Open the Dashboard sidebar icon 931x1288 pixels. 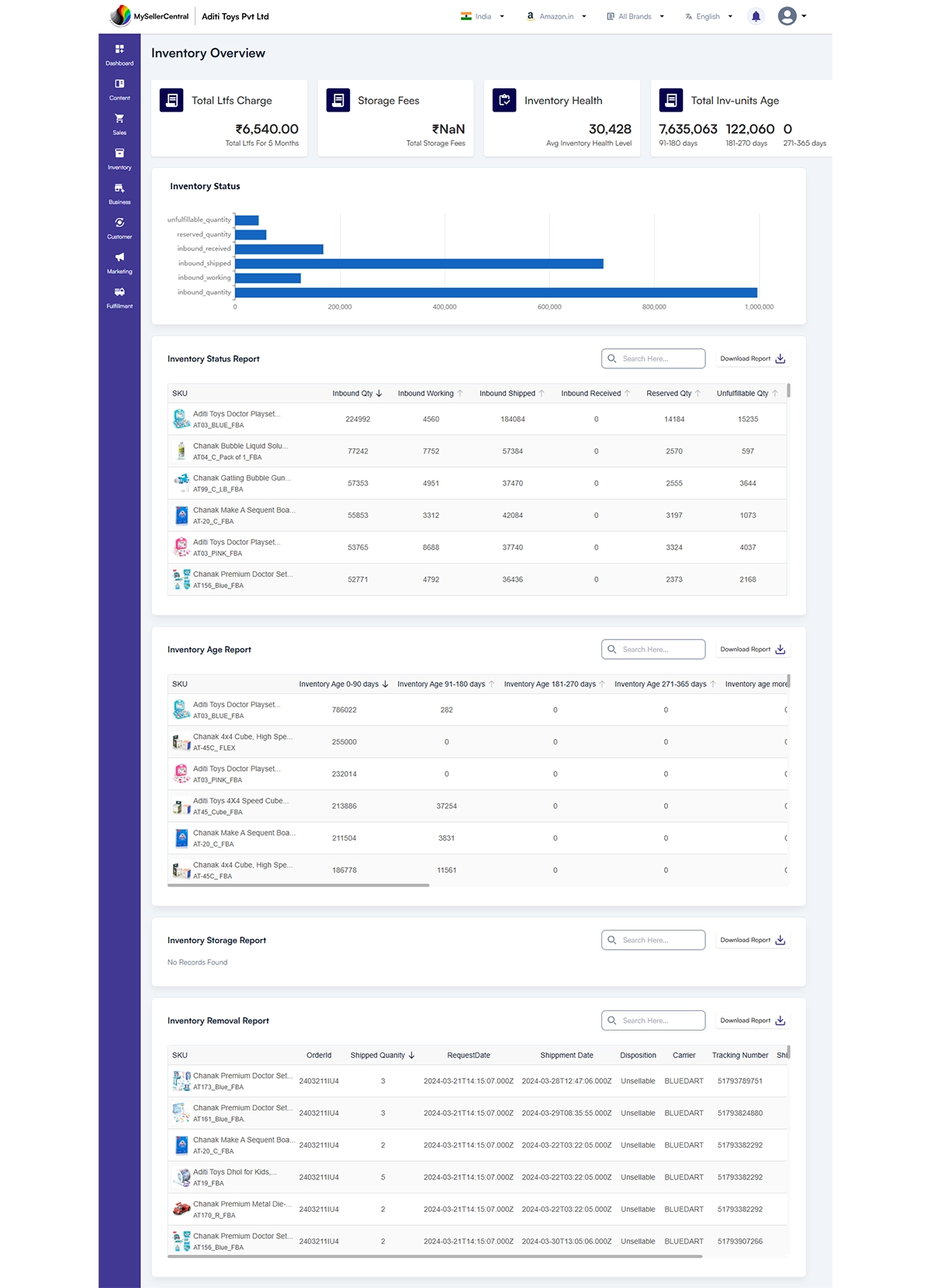(119, 54)
